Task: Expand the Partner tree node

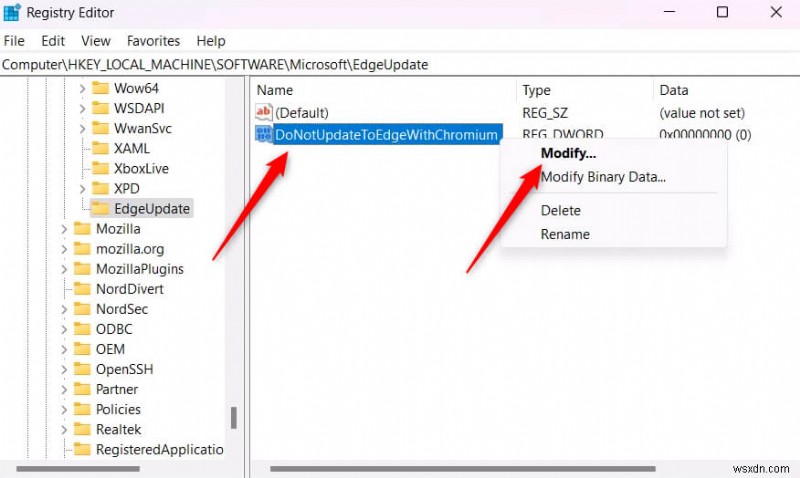Action: point(64,390)
